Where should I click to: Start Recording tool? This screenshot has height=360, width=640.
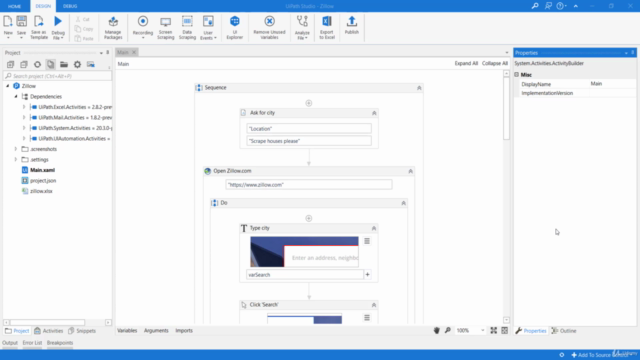143,27
